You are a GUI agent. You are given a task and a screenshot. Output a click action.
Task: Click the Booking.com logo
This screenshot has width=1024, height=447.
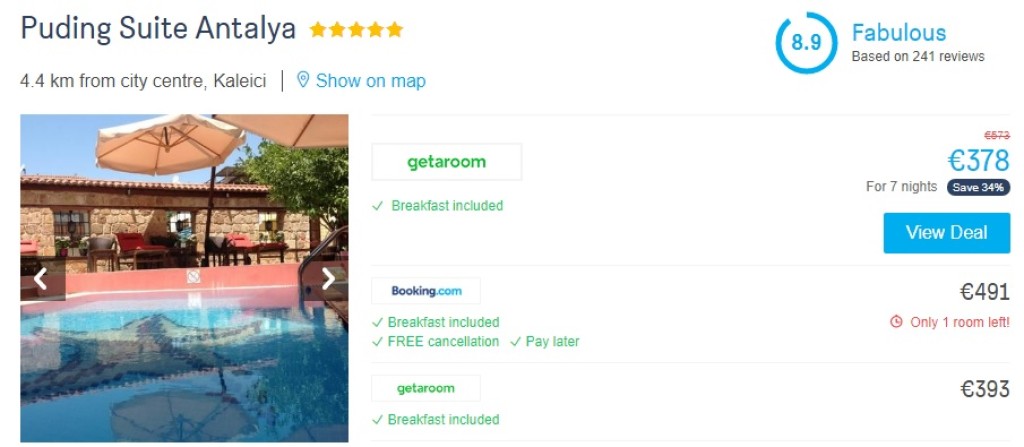coord(426,291)
